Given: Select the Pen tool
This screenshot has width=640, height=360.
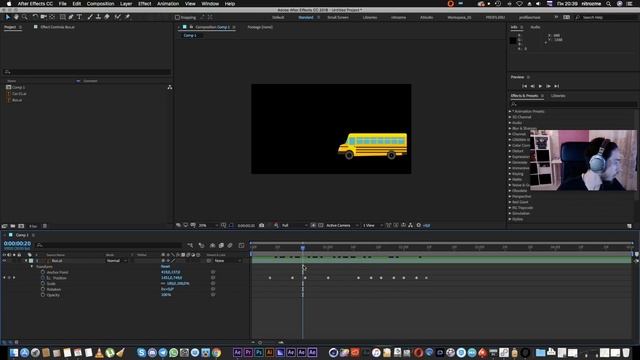Looking at the screenshot, I should [71, 17].
